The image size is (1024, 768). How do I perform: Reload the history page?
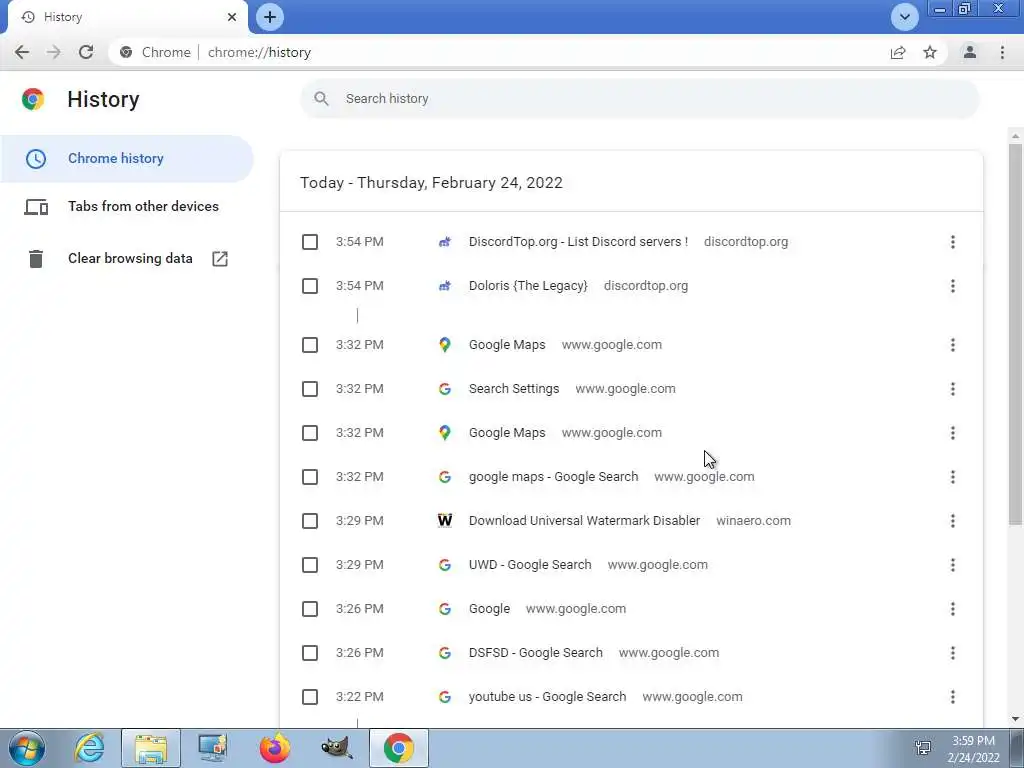coord(86,52)
